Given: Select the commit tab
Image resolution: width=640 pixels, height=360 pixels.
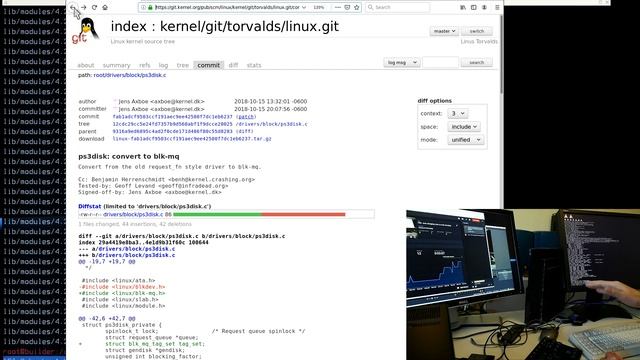Looking at the screenshot, I should pyautogui.click(x=209, y=65).
